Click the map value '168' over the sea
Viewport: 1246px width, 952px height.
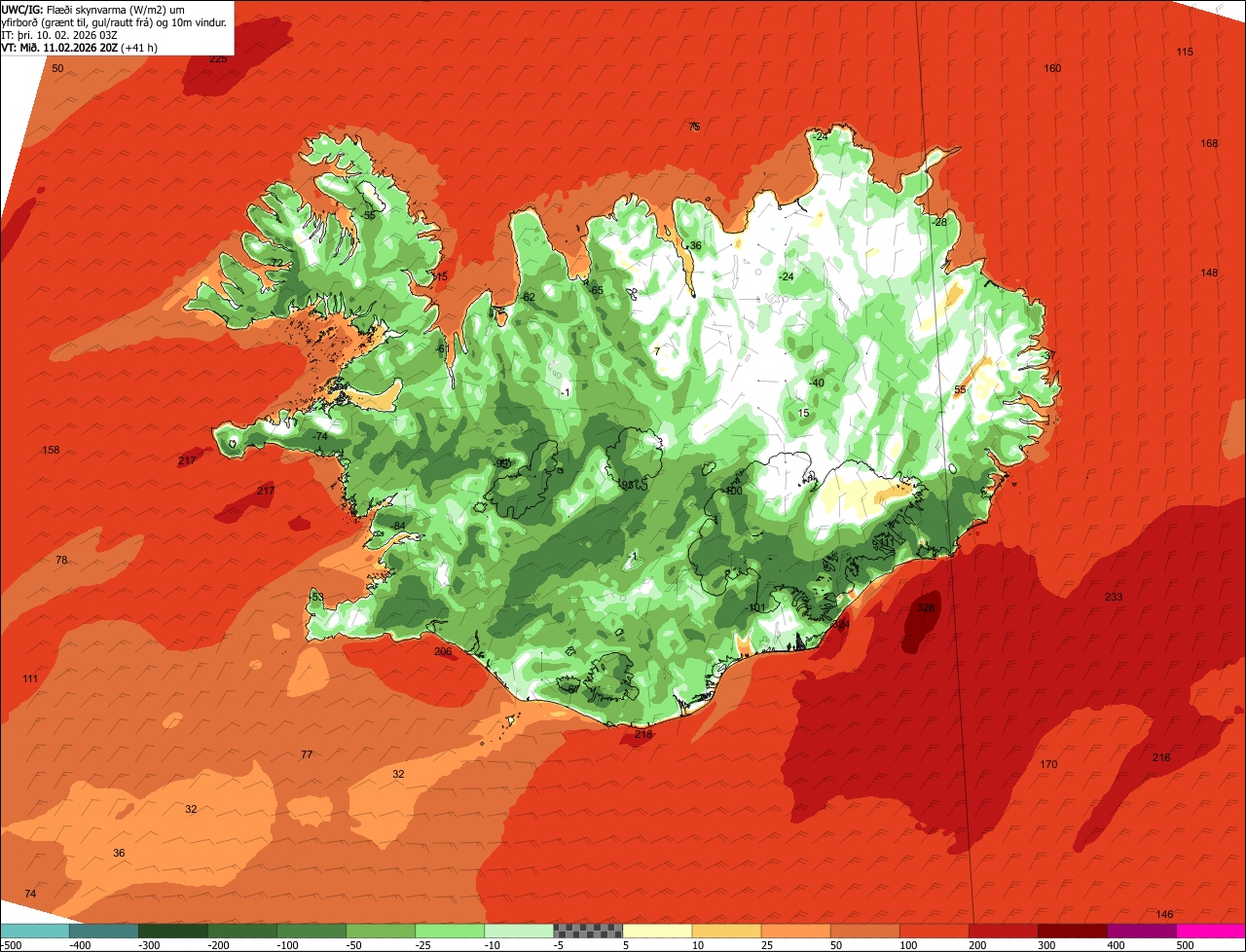click(x=1209, y=143)
